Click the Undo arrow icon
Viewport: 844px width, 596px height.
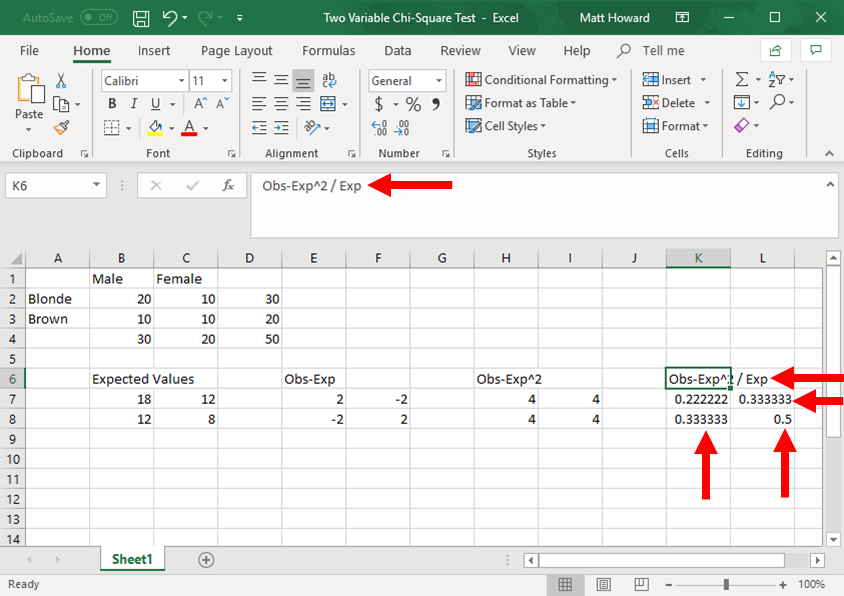(170, 18)
